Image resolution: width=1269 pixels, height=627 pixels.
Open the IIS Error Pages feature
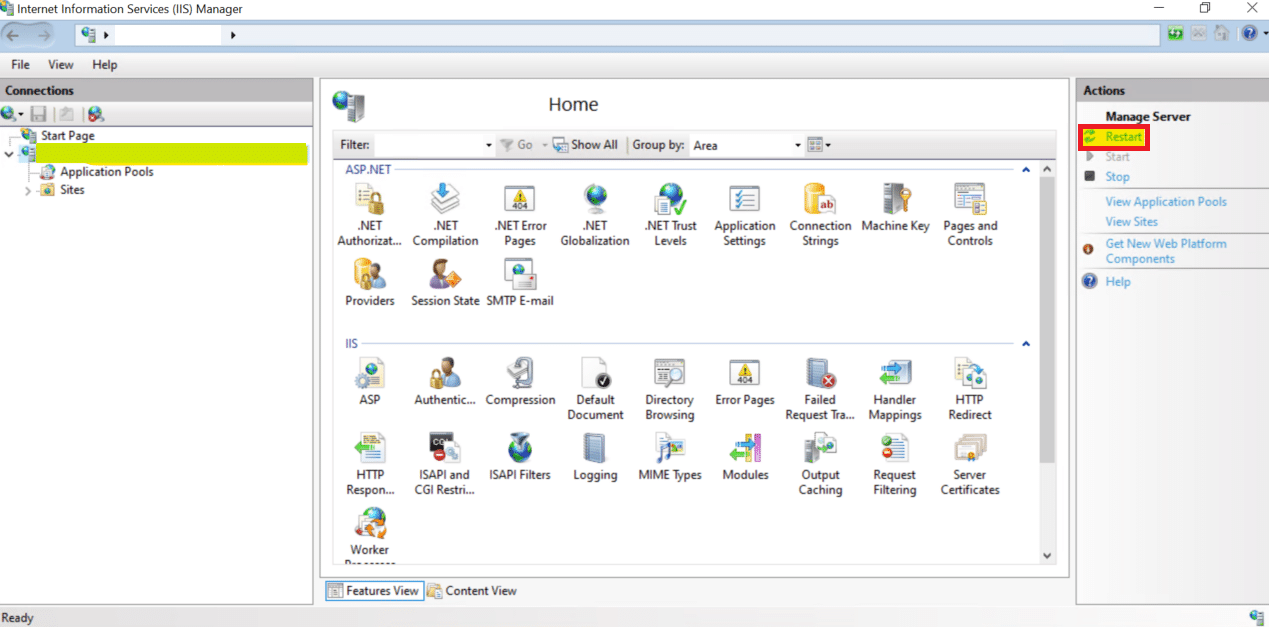click(745, 382)
